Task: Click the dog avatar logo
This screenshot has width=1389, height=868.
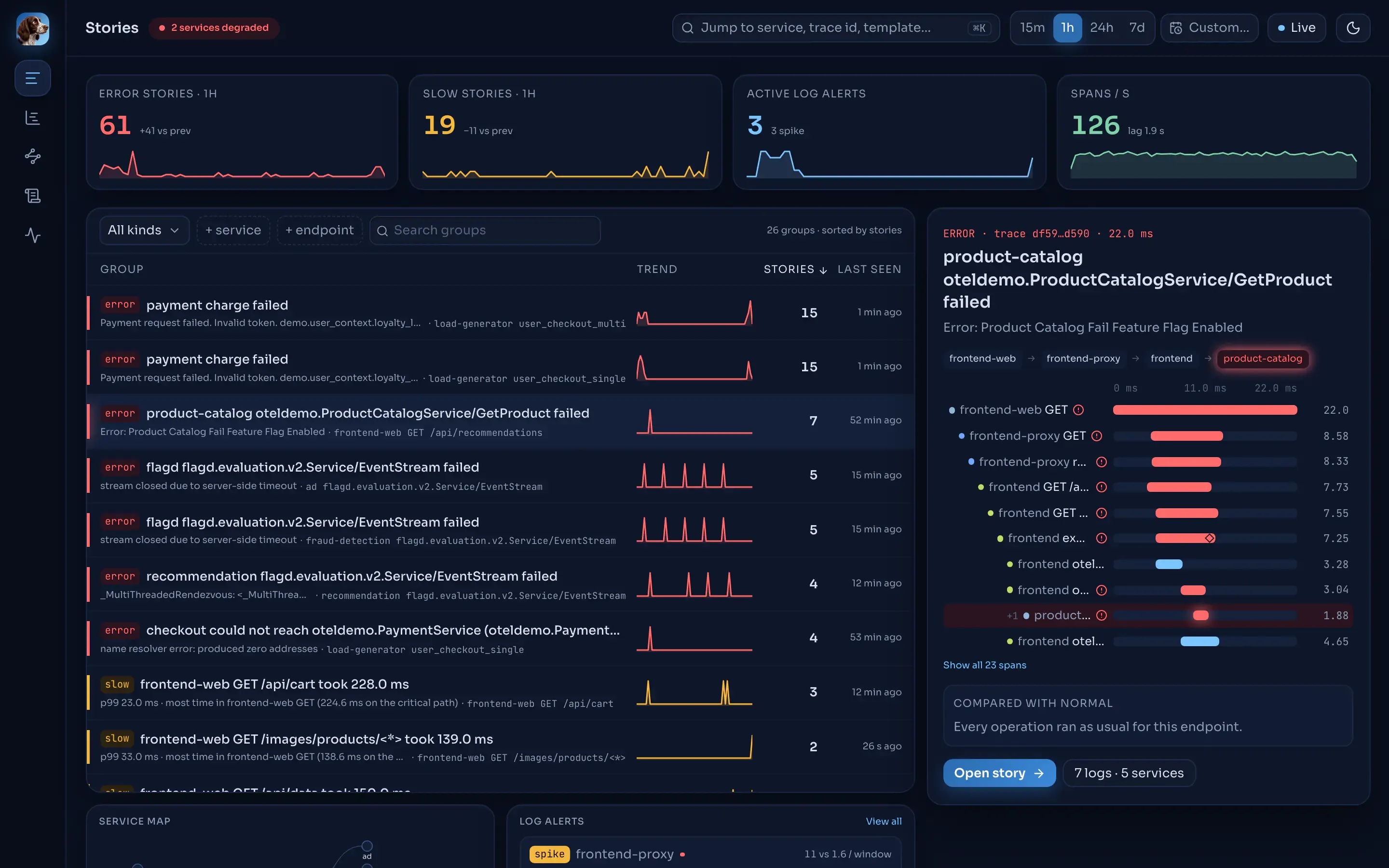Action: 33,29
